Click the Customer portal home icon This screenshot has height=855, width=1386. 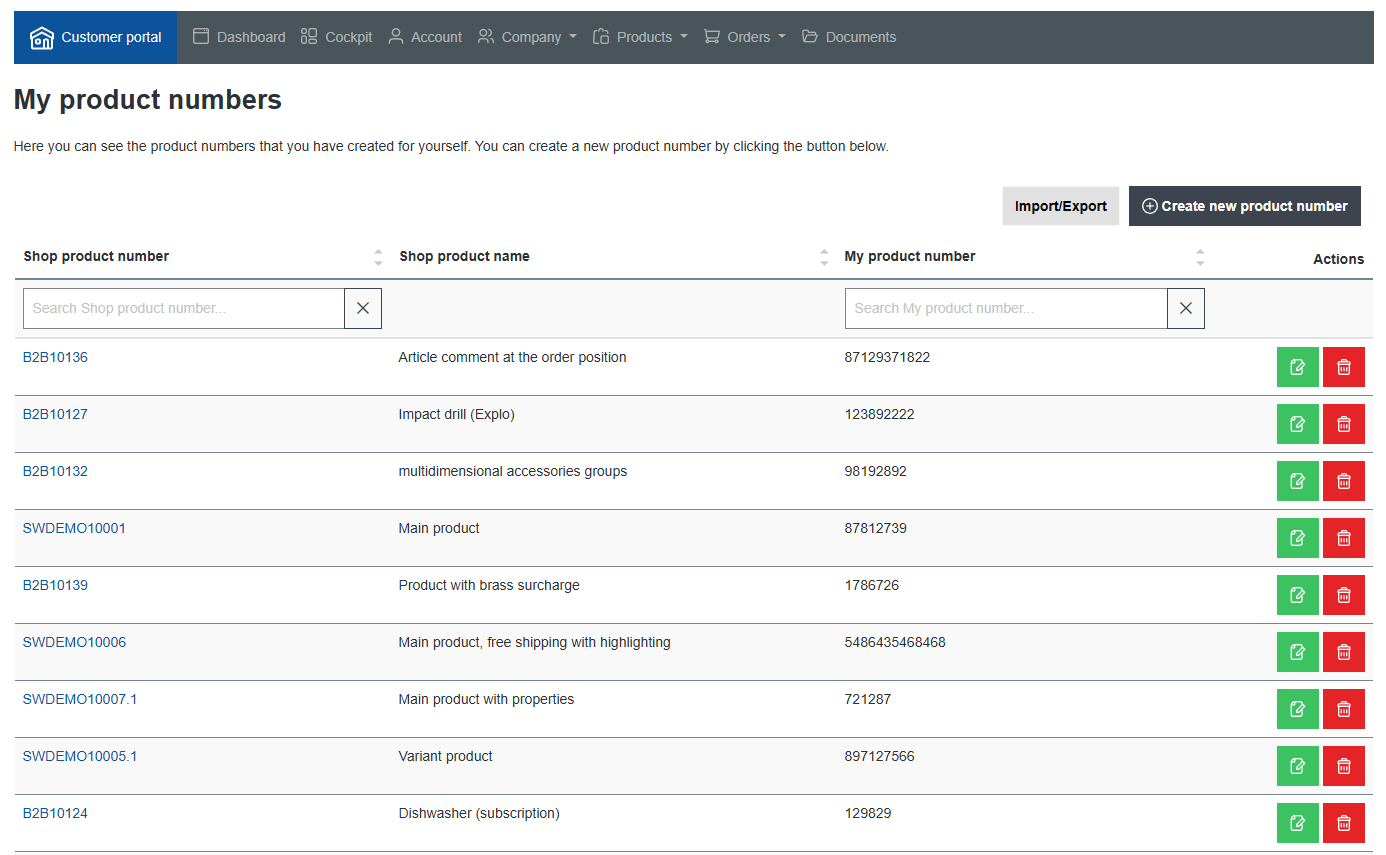click(41, 38)
